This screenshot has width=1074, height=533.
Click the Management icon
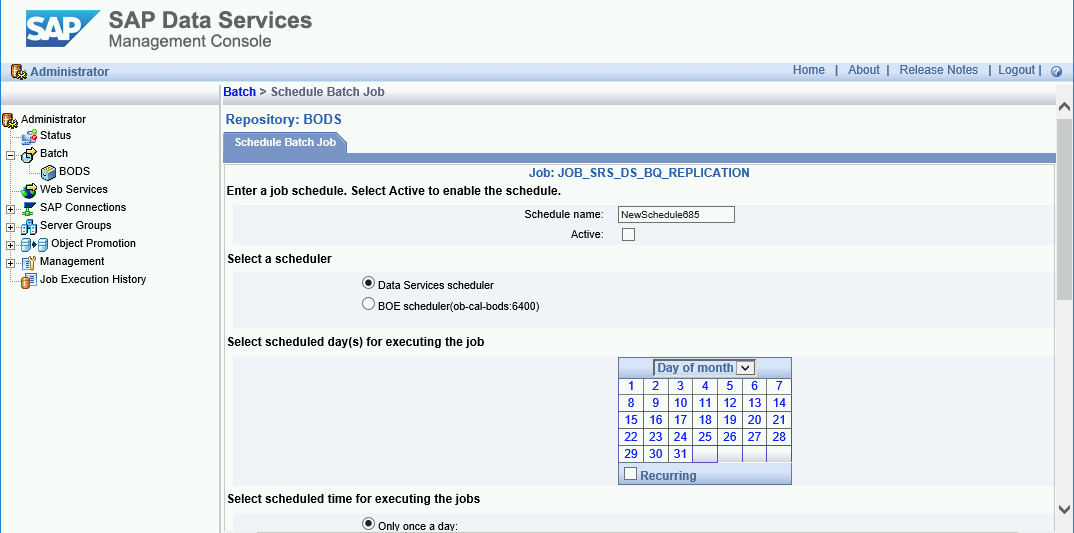[x=29, y=262]
